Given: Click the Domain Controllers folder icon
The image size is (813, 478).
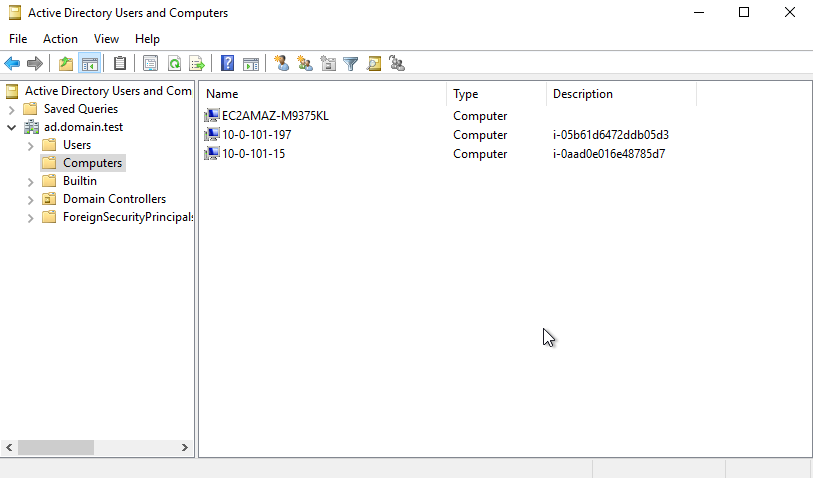Looking at the screenshot, I should 49,199.
